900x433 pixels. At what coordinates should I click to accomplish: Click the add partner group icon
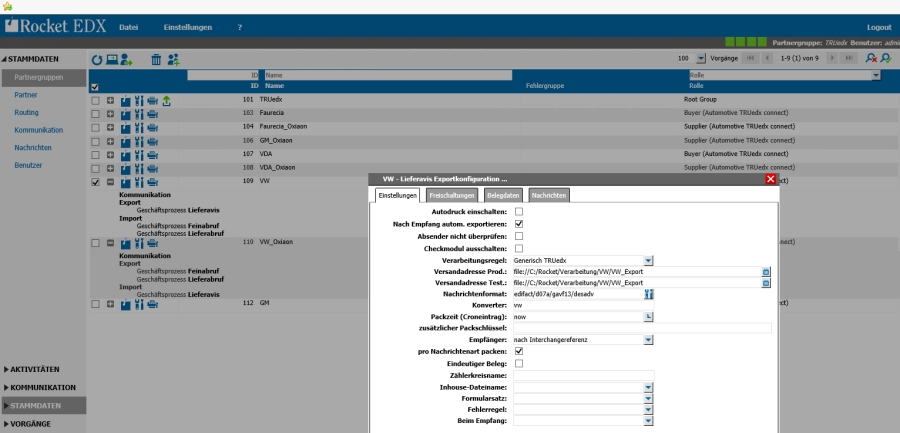173,59
